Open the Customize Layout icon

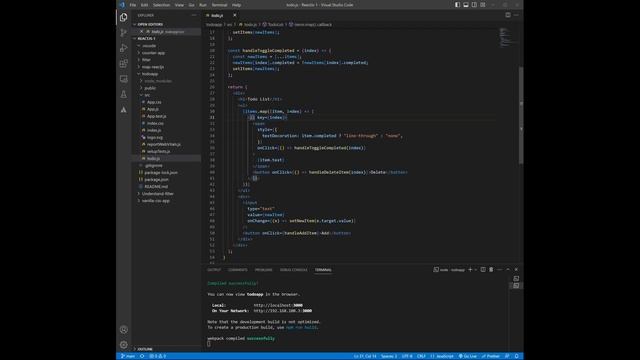pyautogui.click(x=483, y=5)
